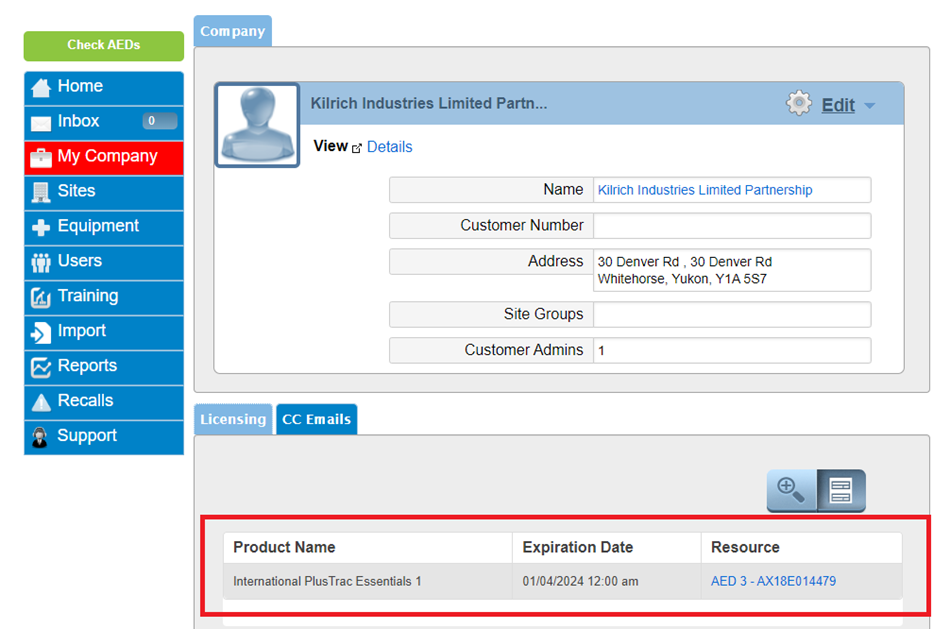Open Training menu label
The width and height of the screenshot is (950, 629).
click(88, 296)
